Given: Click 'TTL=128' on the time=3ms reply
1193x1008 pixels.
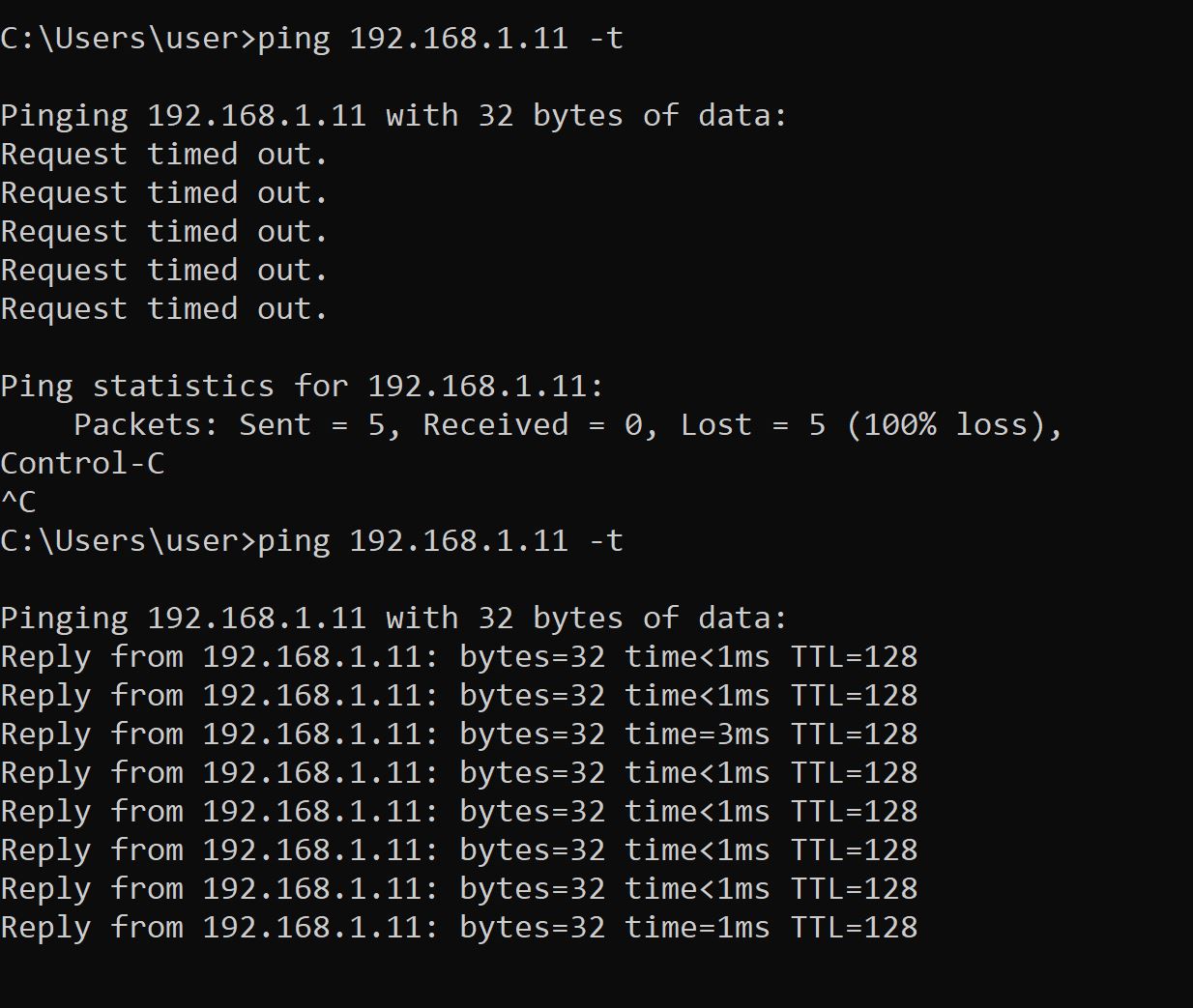Looking at the screenshot, I should pos(854,734).
